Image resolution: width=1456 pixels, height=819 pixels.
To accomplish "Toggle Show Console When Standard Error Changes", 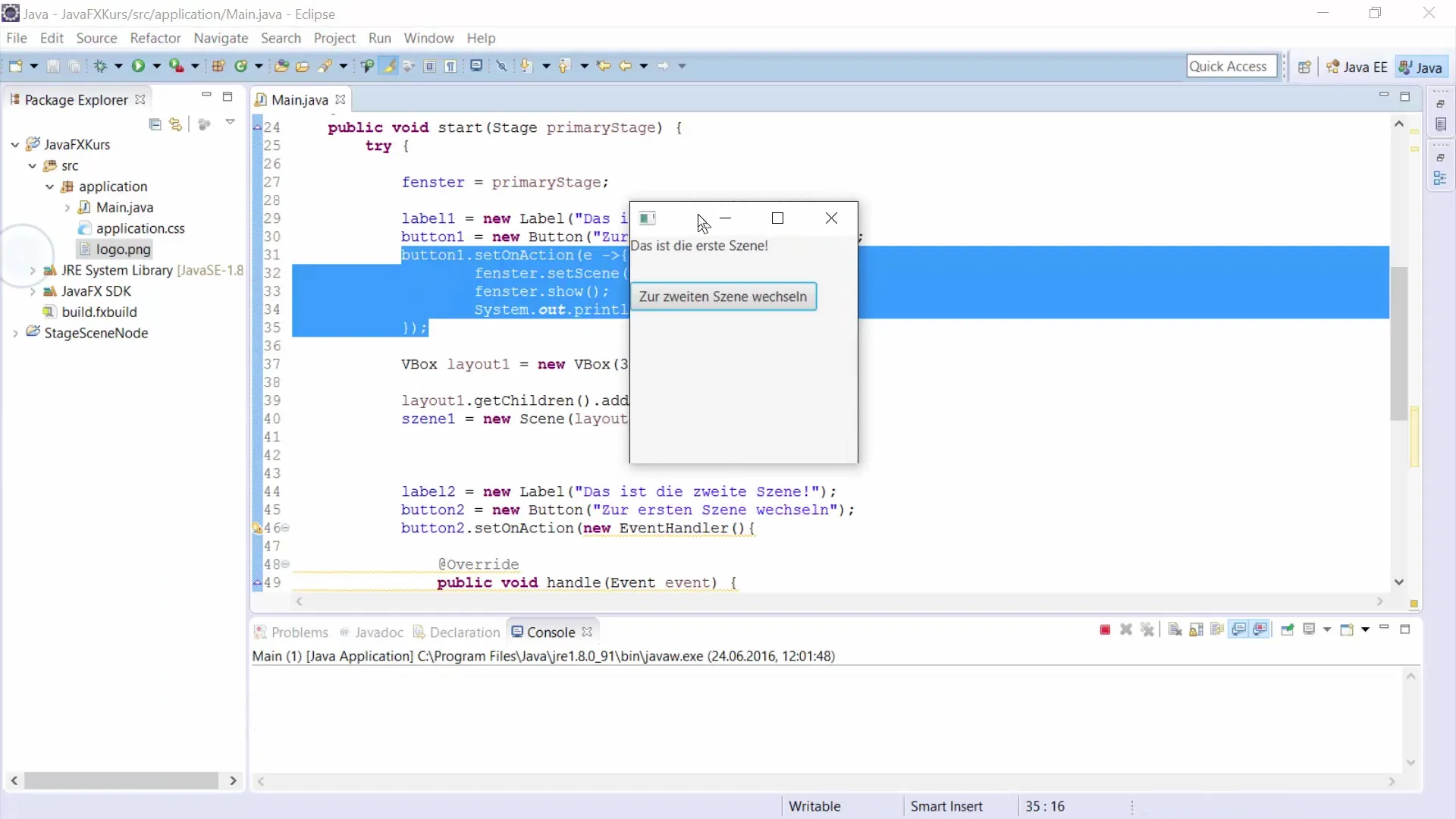I will pos(1260,629).
